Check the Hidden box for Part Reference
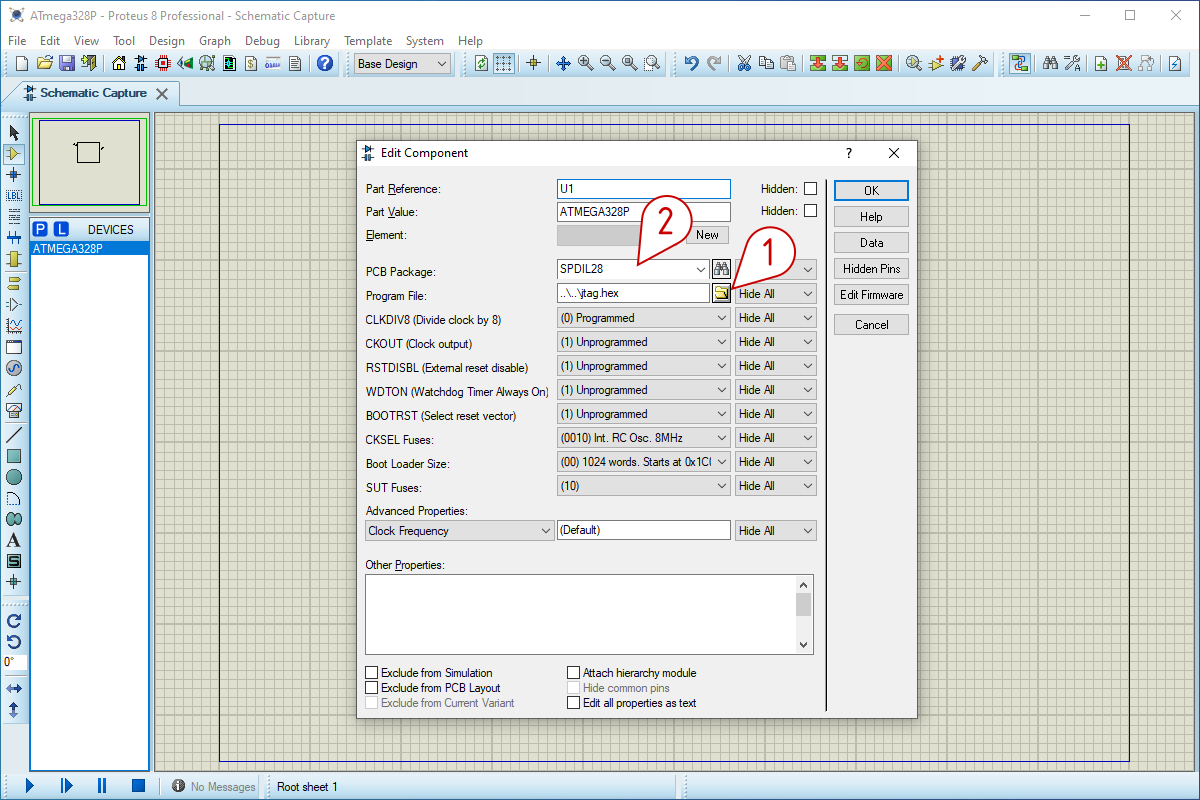Viewport: 1200px width, 800px height. coord(810,188)
